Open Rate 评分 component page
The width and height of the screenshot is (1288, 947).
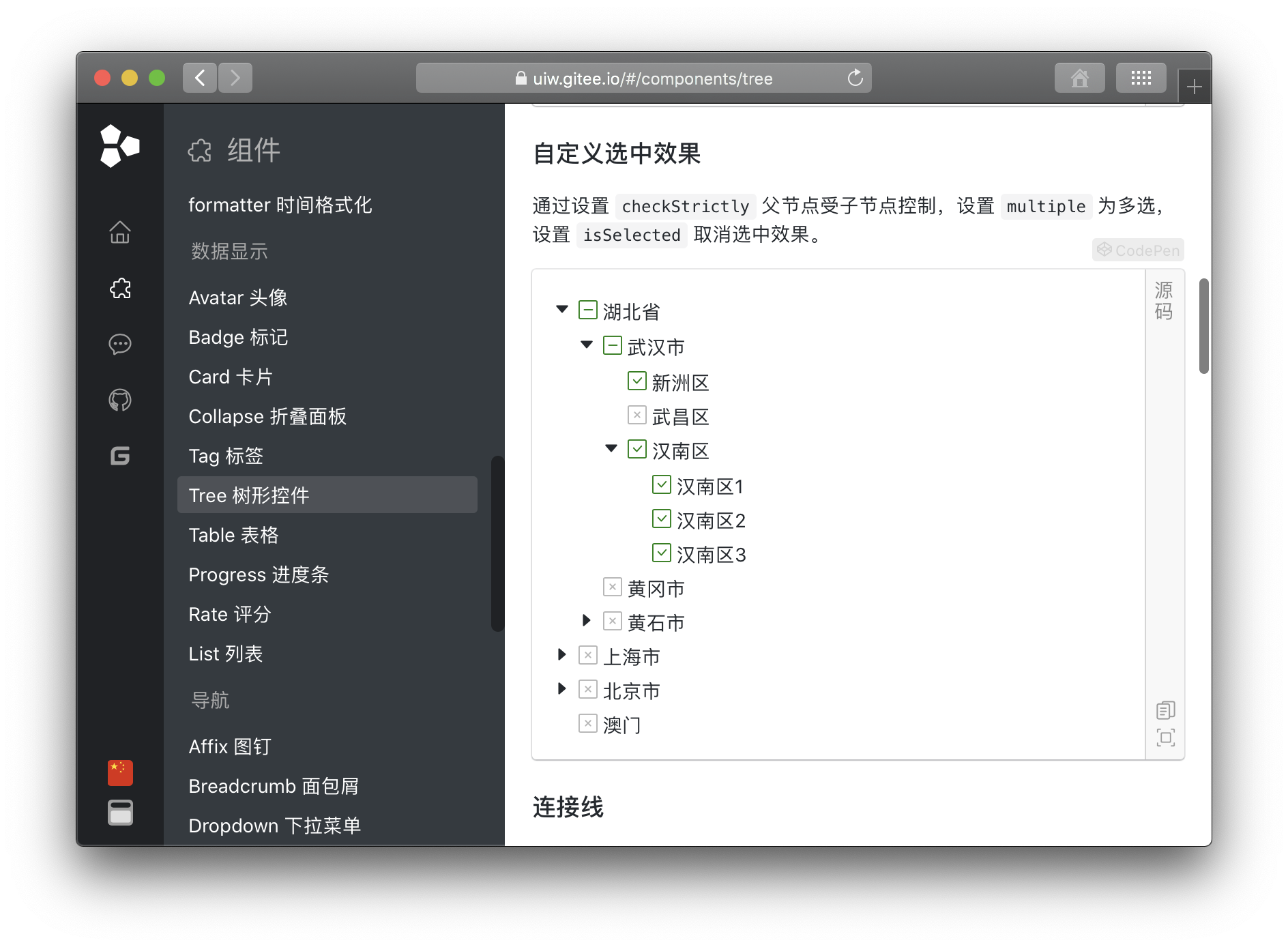327,614
